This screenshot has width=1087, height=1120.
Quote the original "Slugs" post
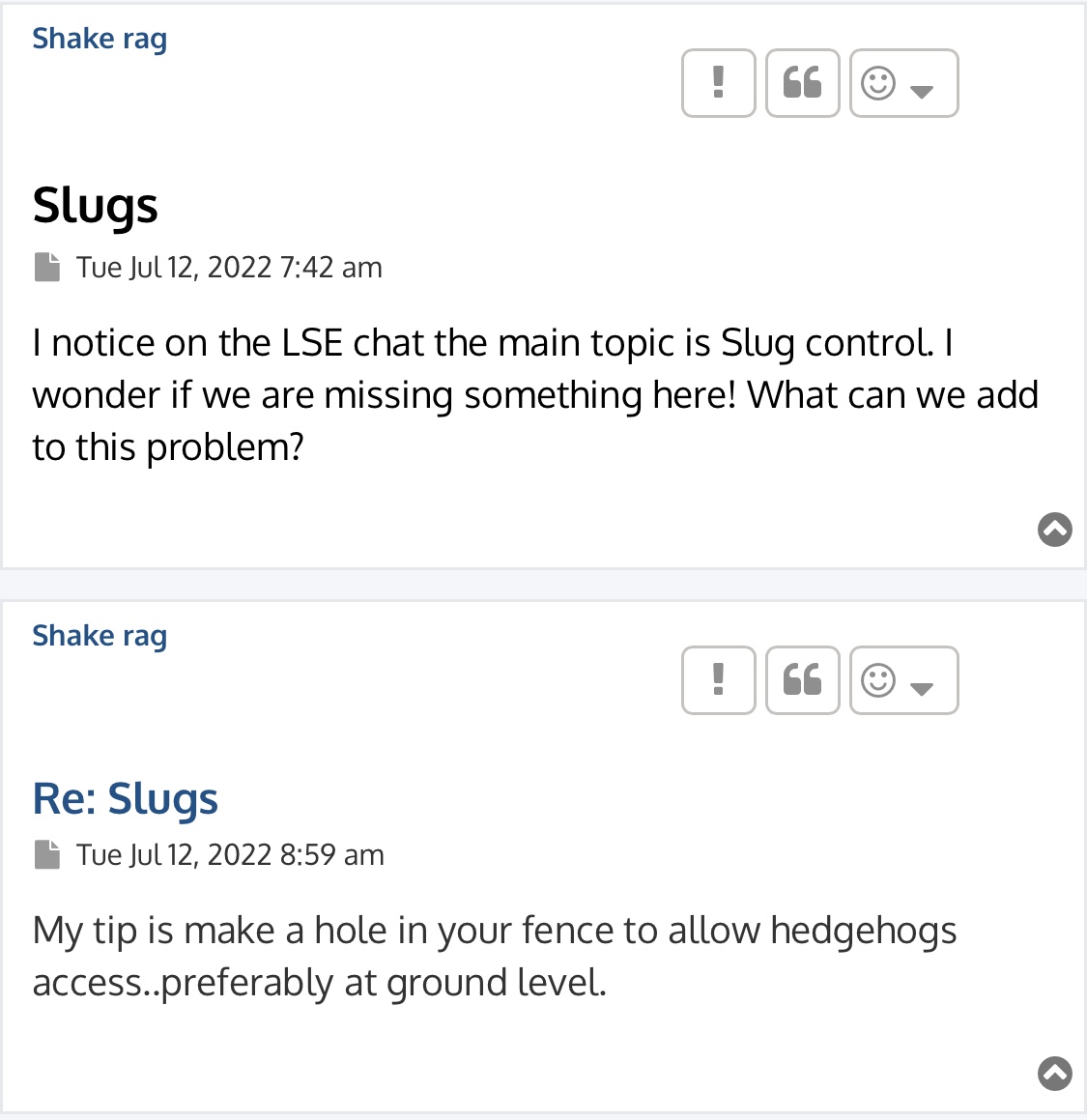coord(802,83)
